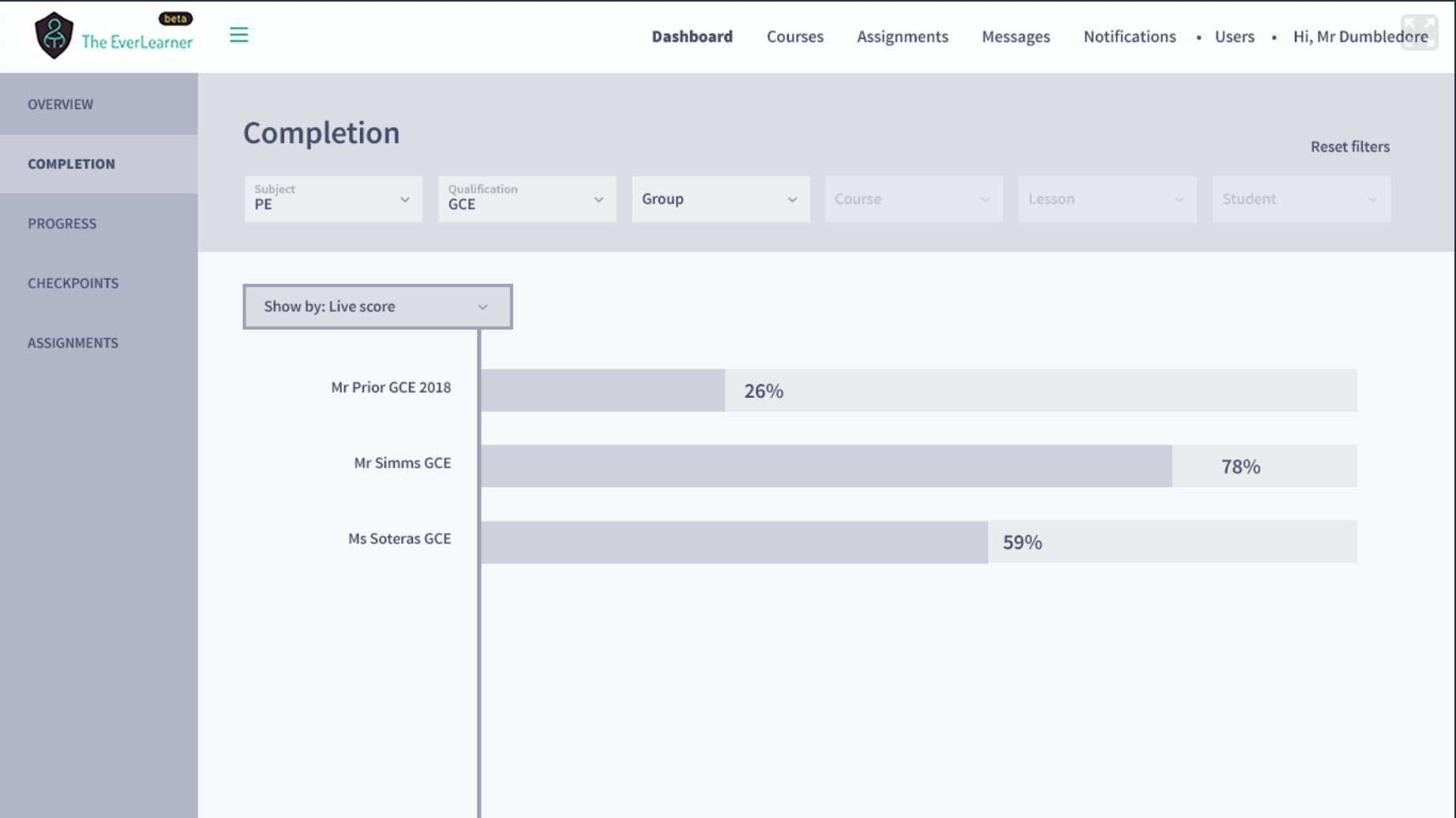Click the fullscreen expand icon
The height and width of the screenshot is (818, 1456).
pos(1419,32)
